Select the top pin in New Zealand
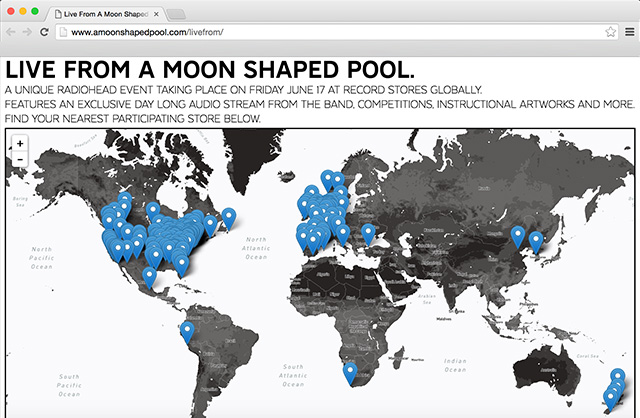The width and height of the screenshot is (640, 418). 617,378
